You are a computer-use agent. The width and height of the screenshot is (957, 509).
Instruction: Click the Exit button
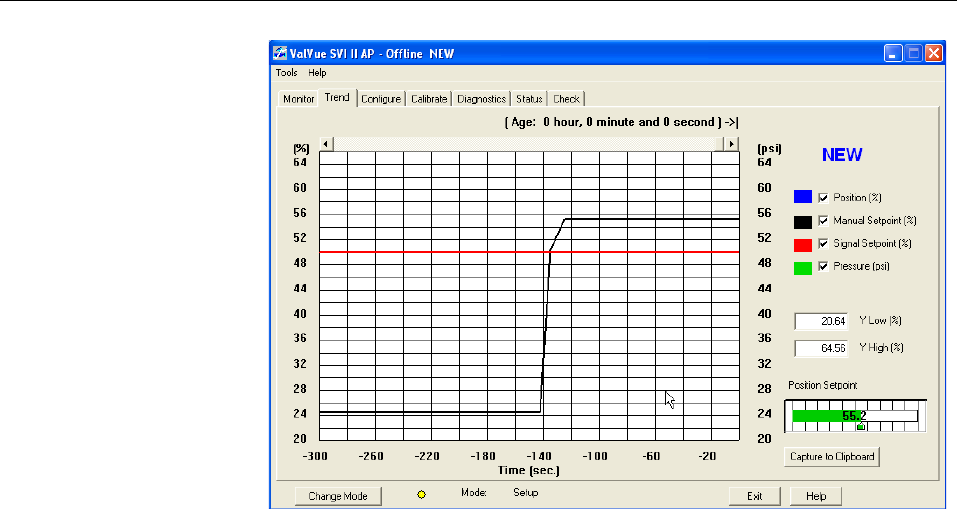754,496
